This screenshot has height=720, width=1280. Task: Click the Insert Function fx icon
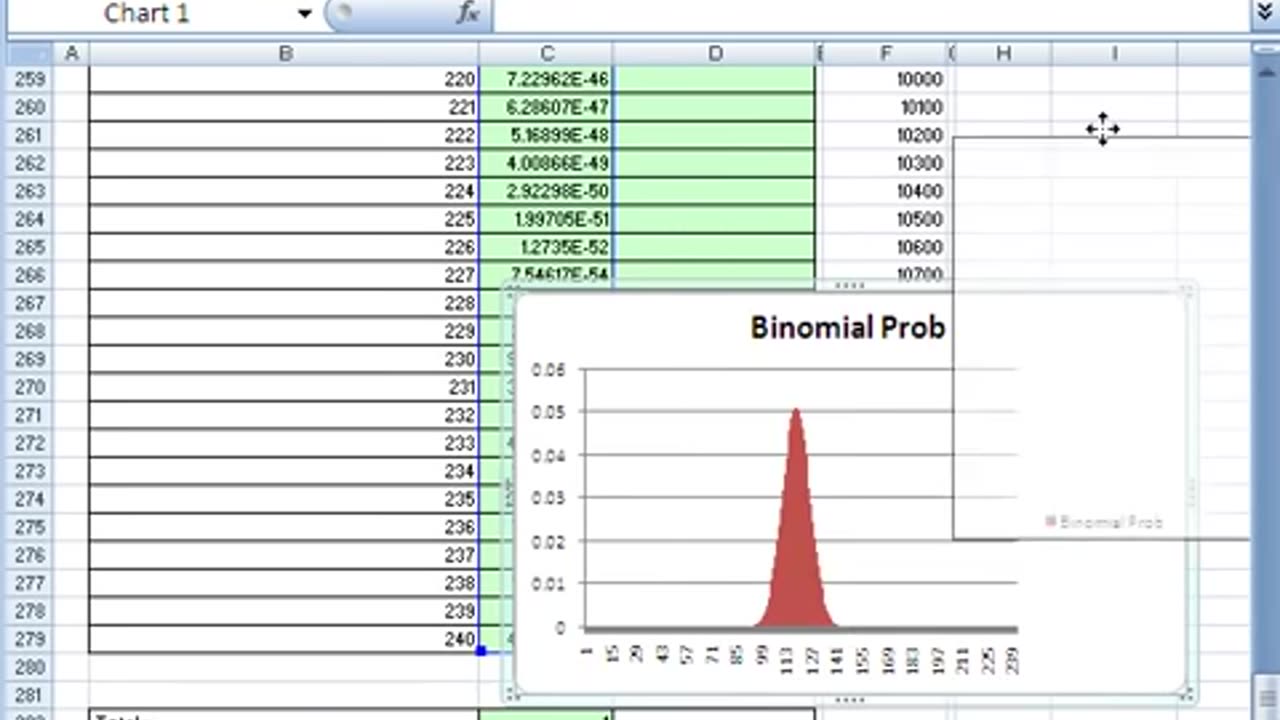[x=468, y=13]
